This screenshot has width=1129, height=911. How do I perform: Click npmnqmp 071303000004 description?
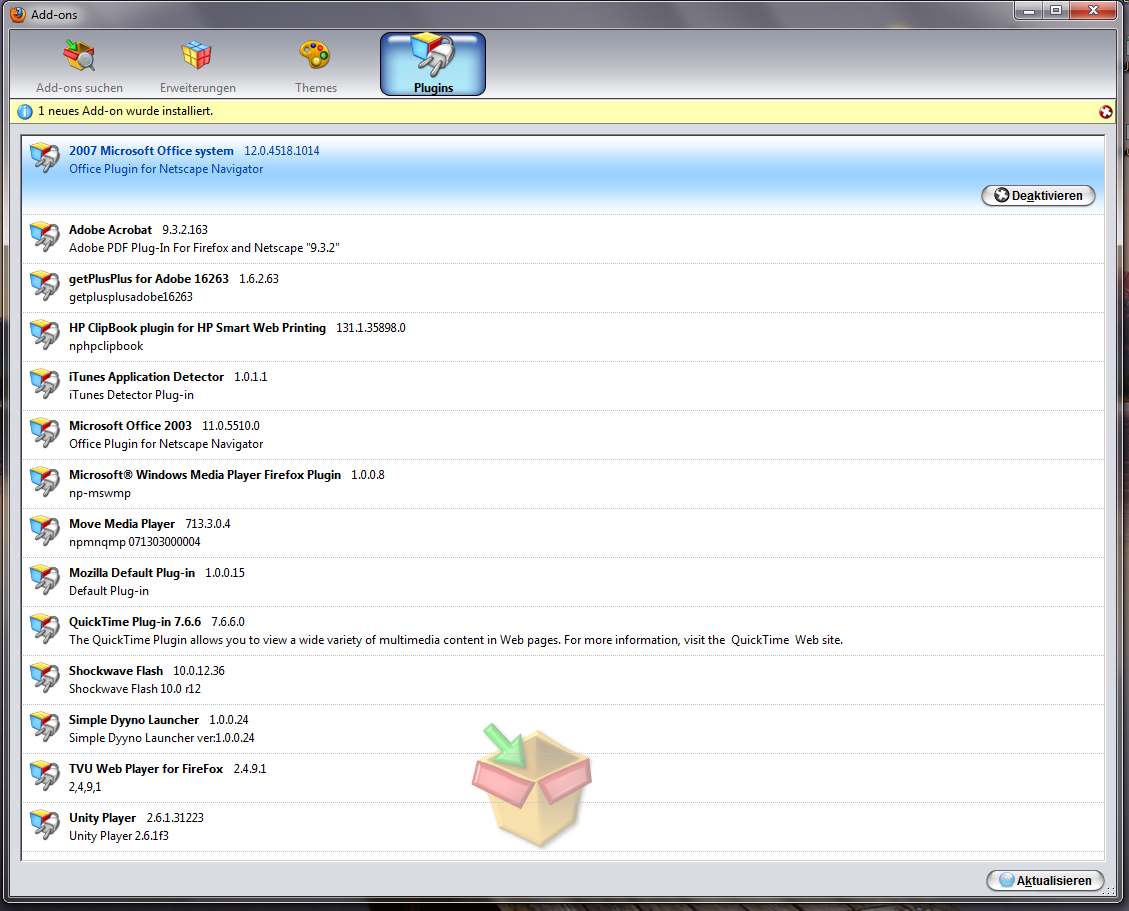click(x=135, y=542)
